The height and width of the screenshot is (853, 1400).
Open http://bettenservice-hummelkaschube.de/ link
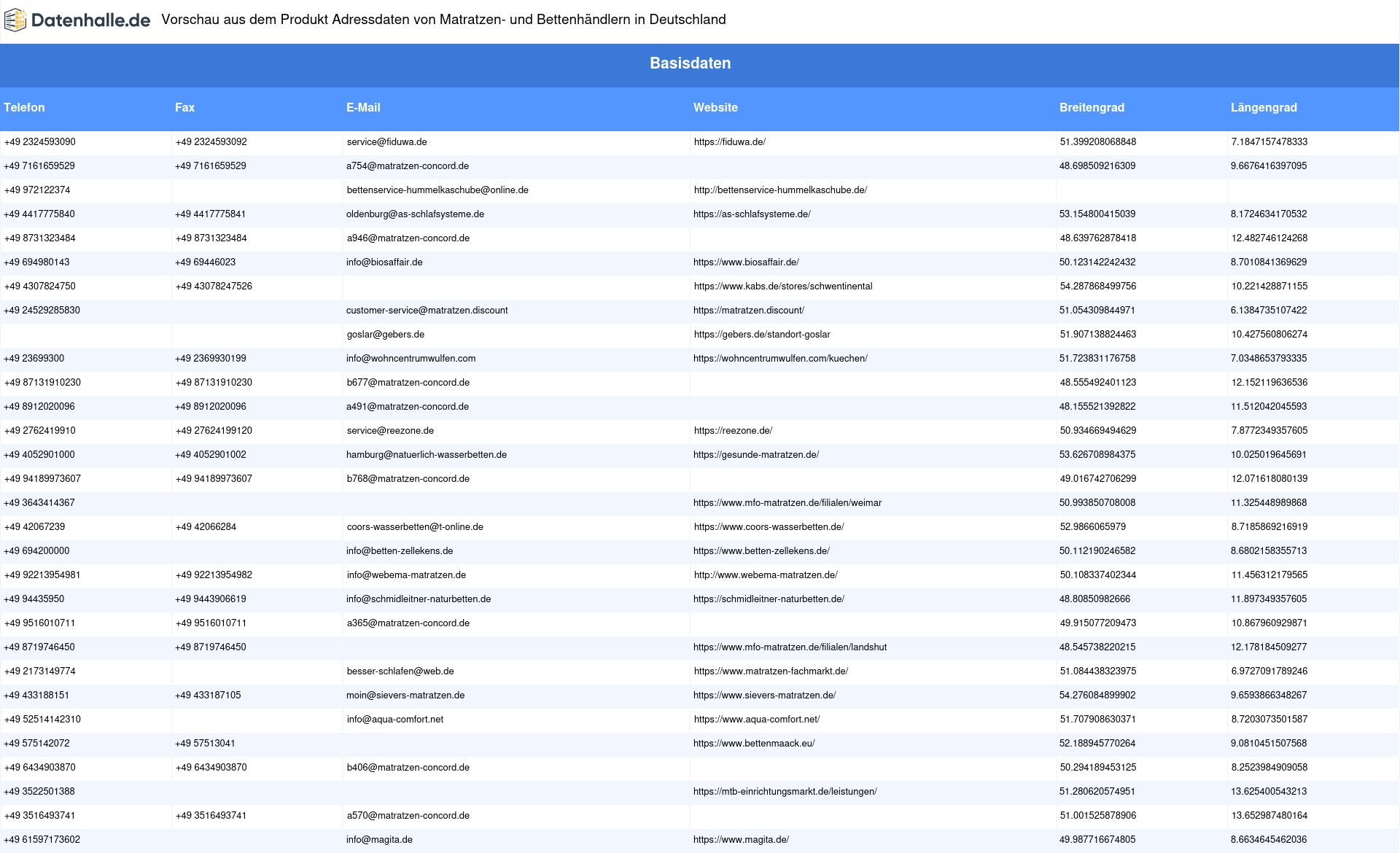point(780,190)
